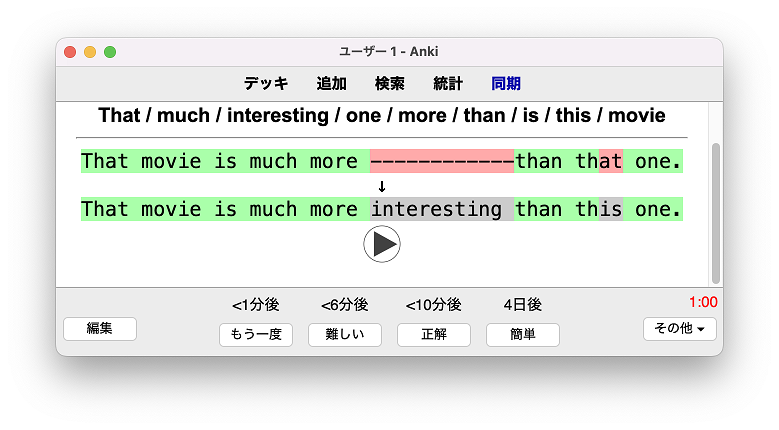Click the 編集 edit button
The height and width of the screenshot is (430, 779).
pos(100,329)
